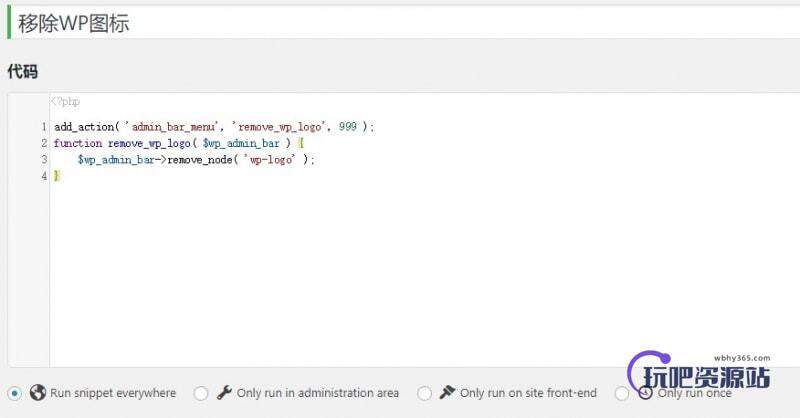This screenshot has height=418, width=800.
Task: Click the 'admin_bar_menu' string in line 1
Action: pyautogui.click(x=174, y=127)
